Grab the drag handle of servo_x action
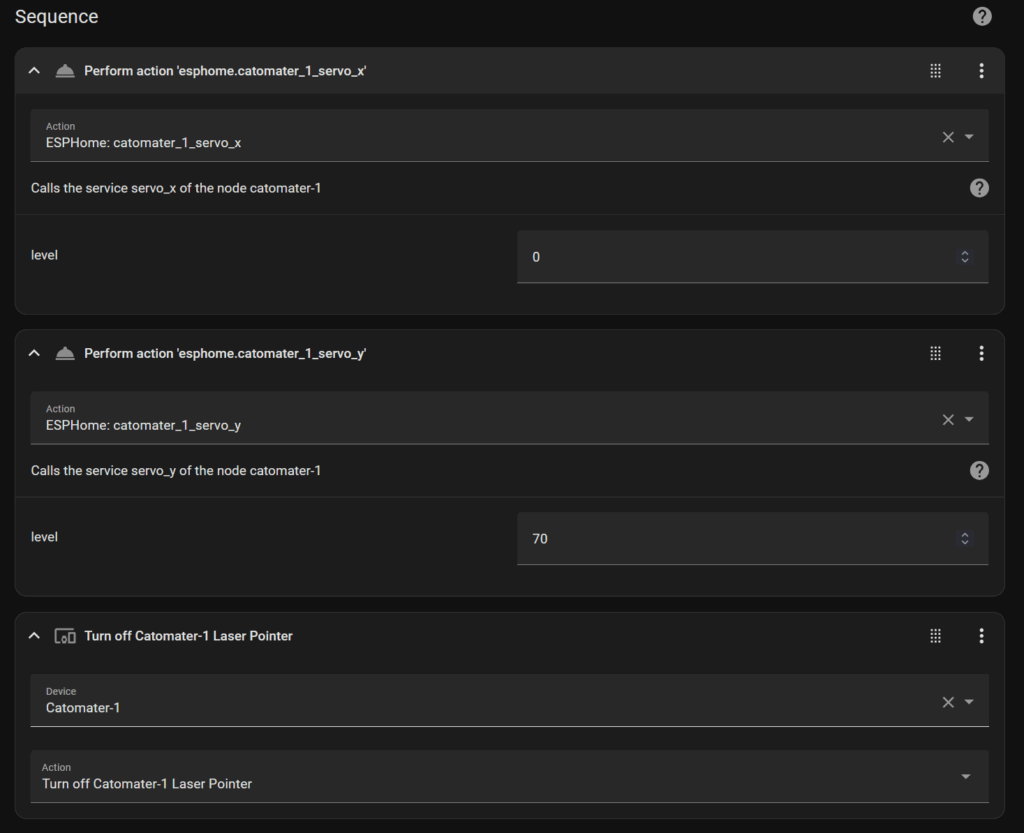Screen dimensions: 1024x833 pos(935,71)
